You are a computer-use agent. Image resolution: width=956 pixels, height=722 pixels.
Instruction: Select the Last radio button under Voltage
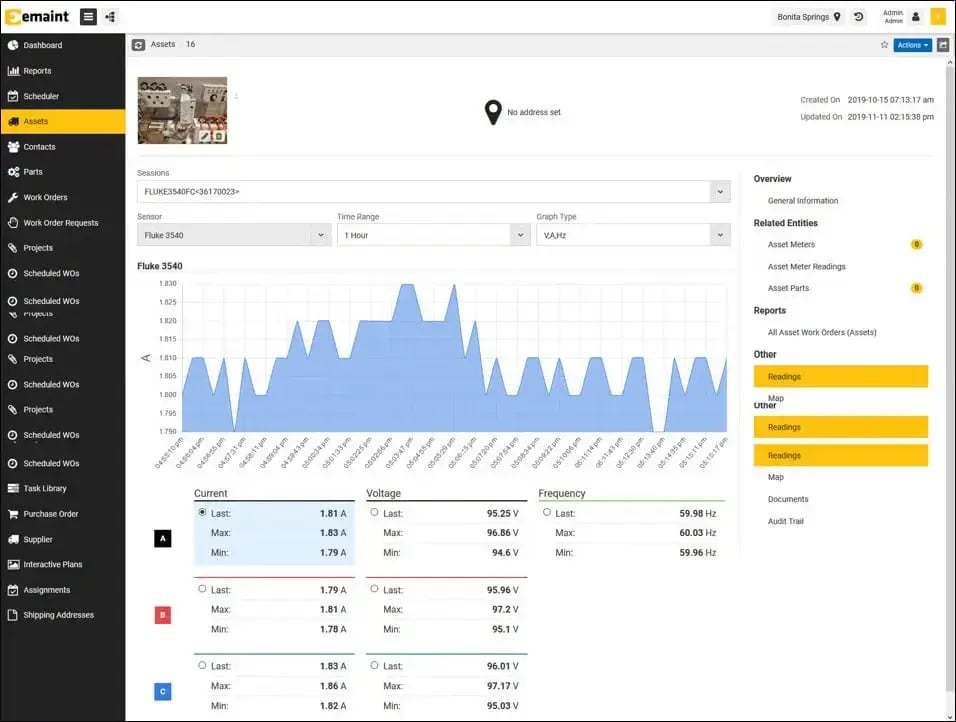click(x=374, y=513)
